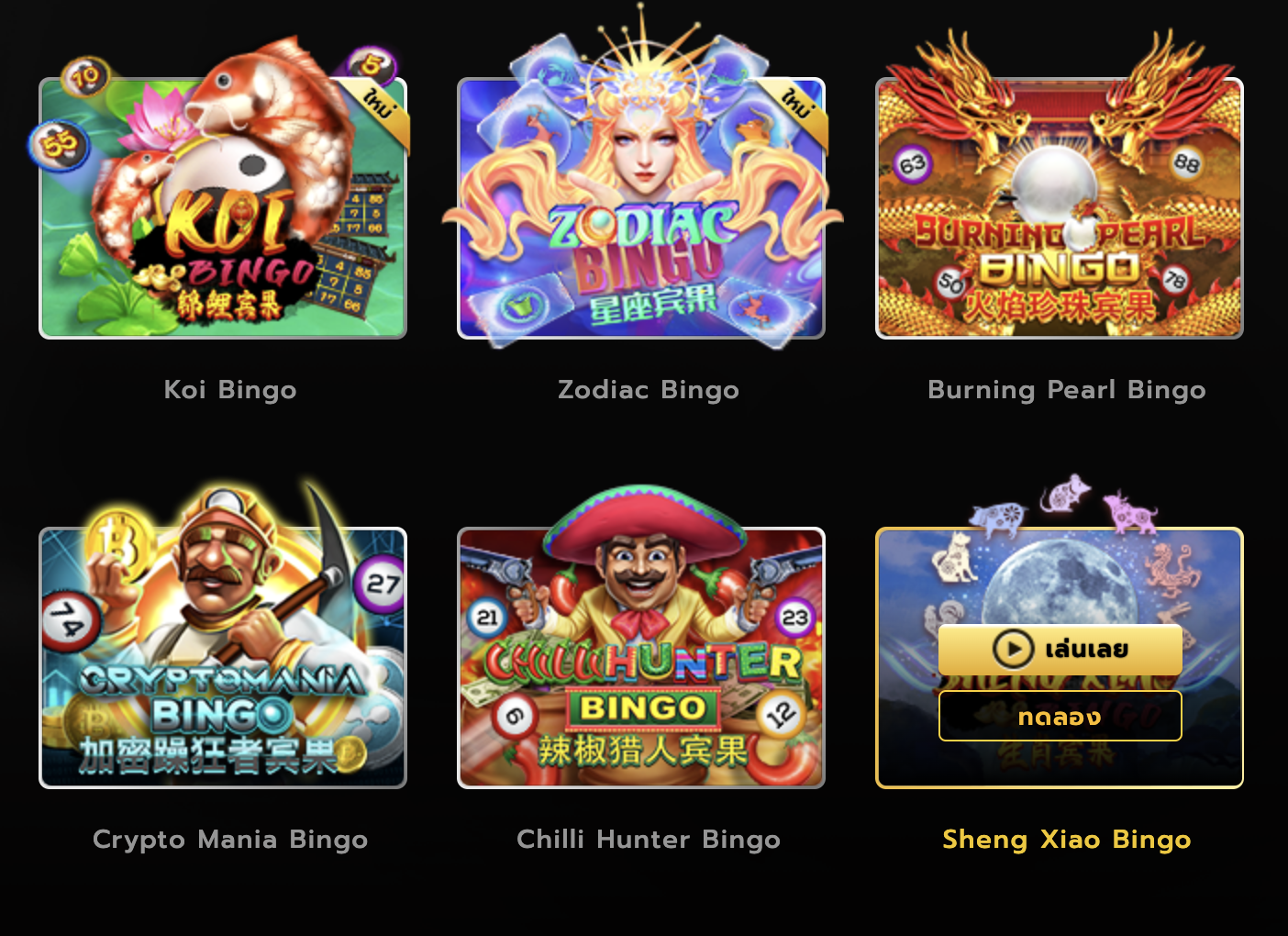Open the Zodiac Bingo game thumbnail
The width and height of the screenshot is (1288, 936).
coord(641,208)
